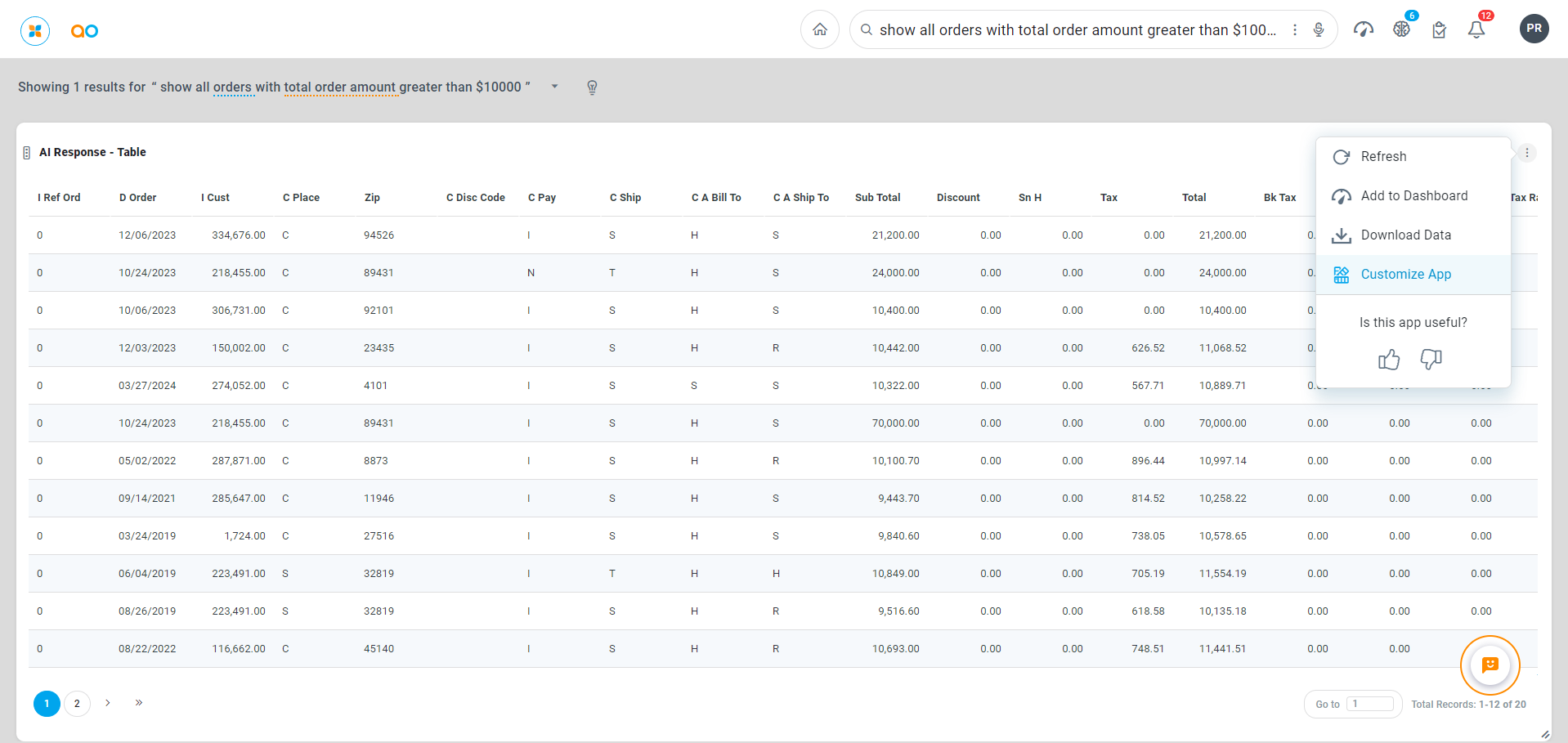The height and width of the screenshot is (743, 1568).
Task: Select Download Data from the menu
Action: point(1405,235)
